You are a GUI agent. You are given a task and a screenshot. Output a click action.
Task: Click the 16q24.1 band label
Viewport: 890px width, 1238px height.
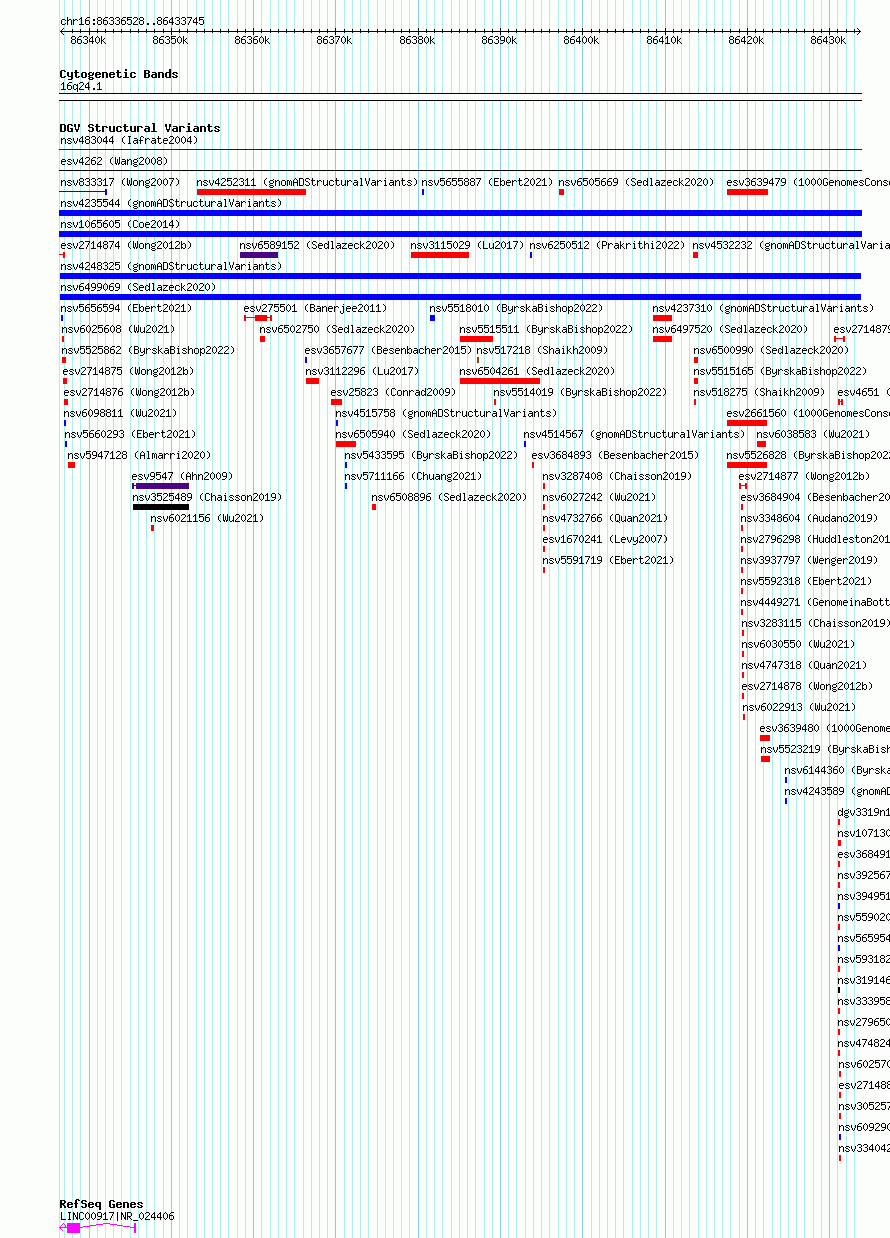[81, 86]
